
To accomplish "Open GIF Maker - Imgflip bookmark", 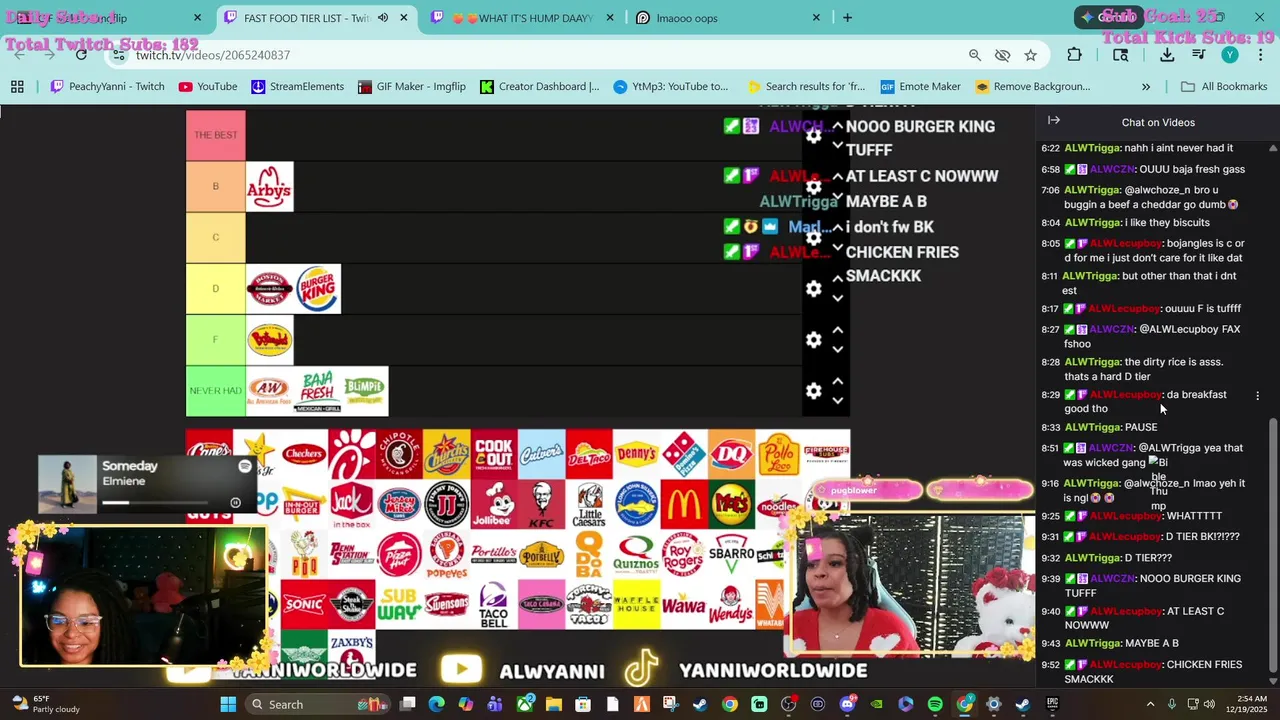I will click(411, 87).
